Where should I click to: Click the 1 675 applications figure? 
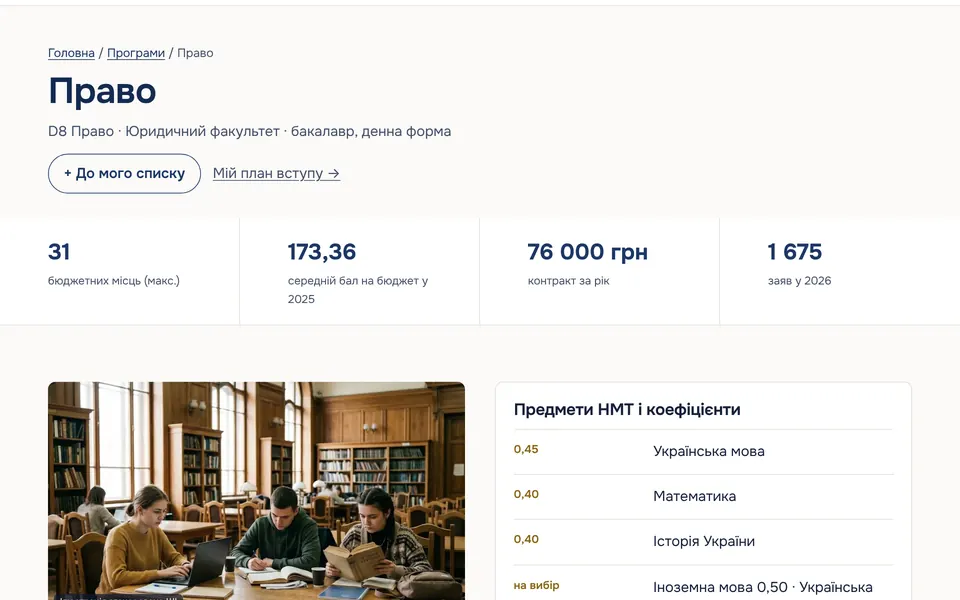[x=795, y=252]
